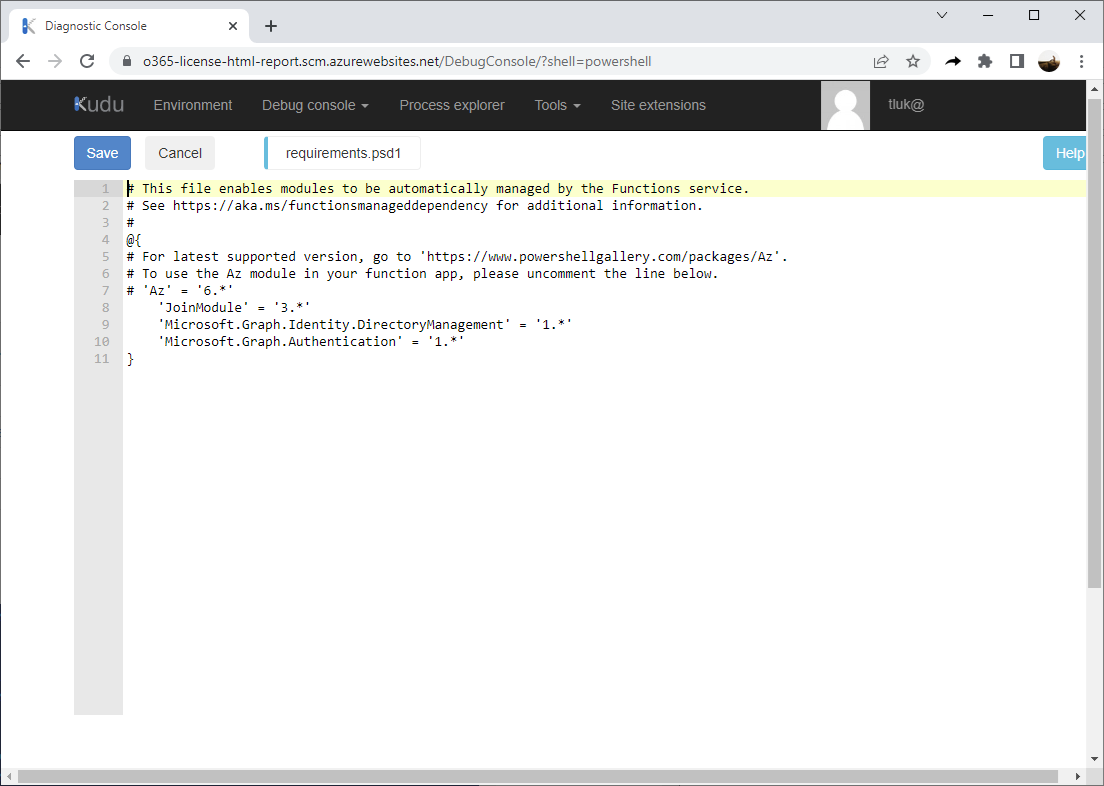1104x786 pixels.
Task: Click the closing brace on line 11
Action: coord(130,358)
